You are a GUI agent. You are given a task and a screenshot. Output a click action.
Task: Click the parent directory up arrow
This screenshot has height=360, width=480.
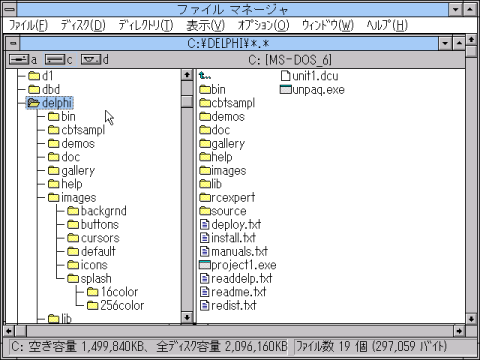[205, 76]
